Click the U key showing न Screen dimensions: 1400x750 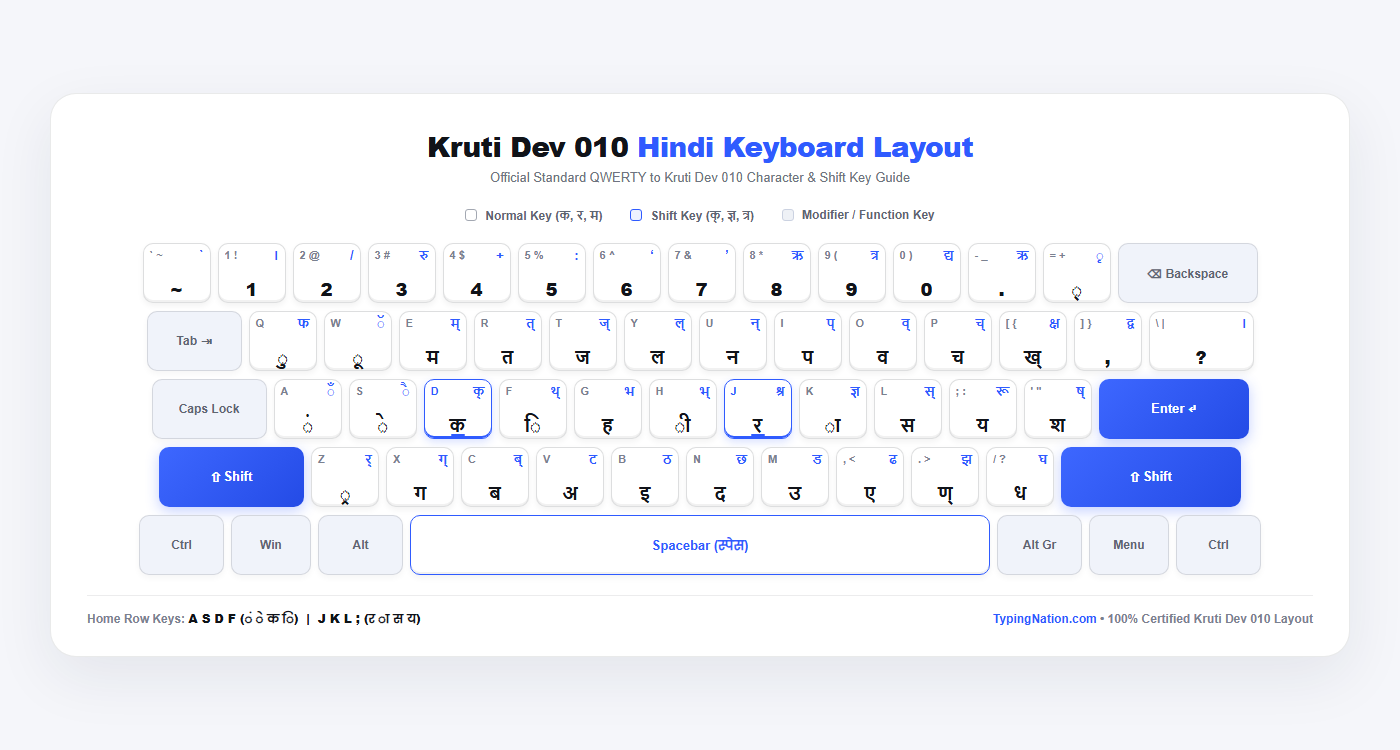(x=732, y=341)
